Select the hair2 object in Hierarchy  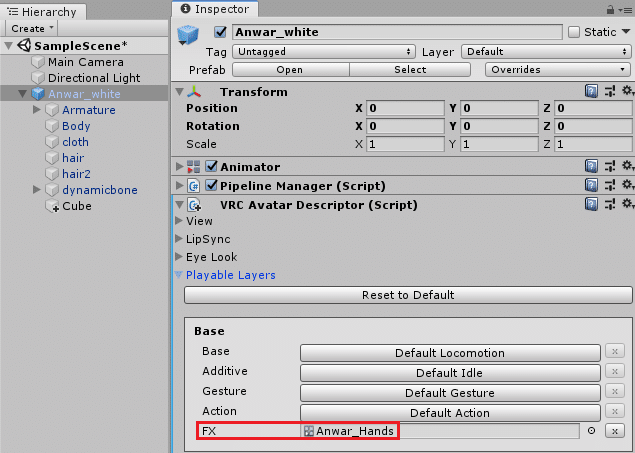(x=76, y=174)
